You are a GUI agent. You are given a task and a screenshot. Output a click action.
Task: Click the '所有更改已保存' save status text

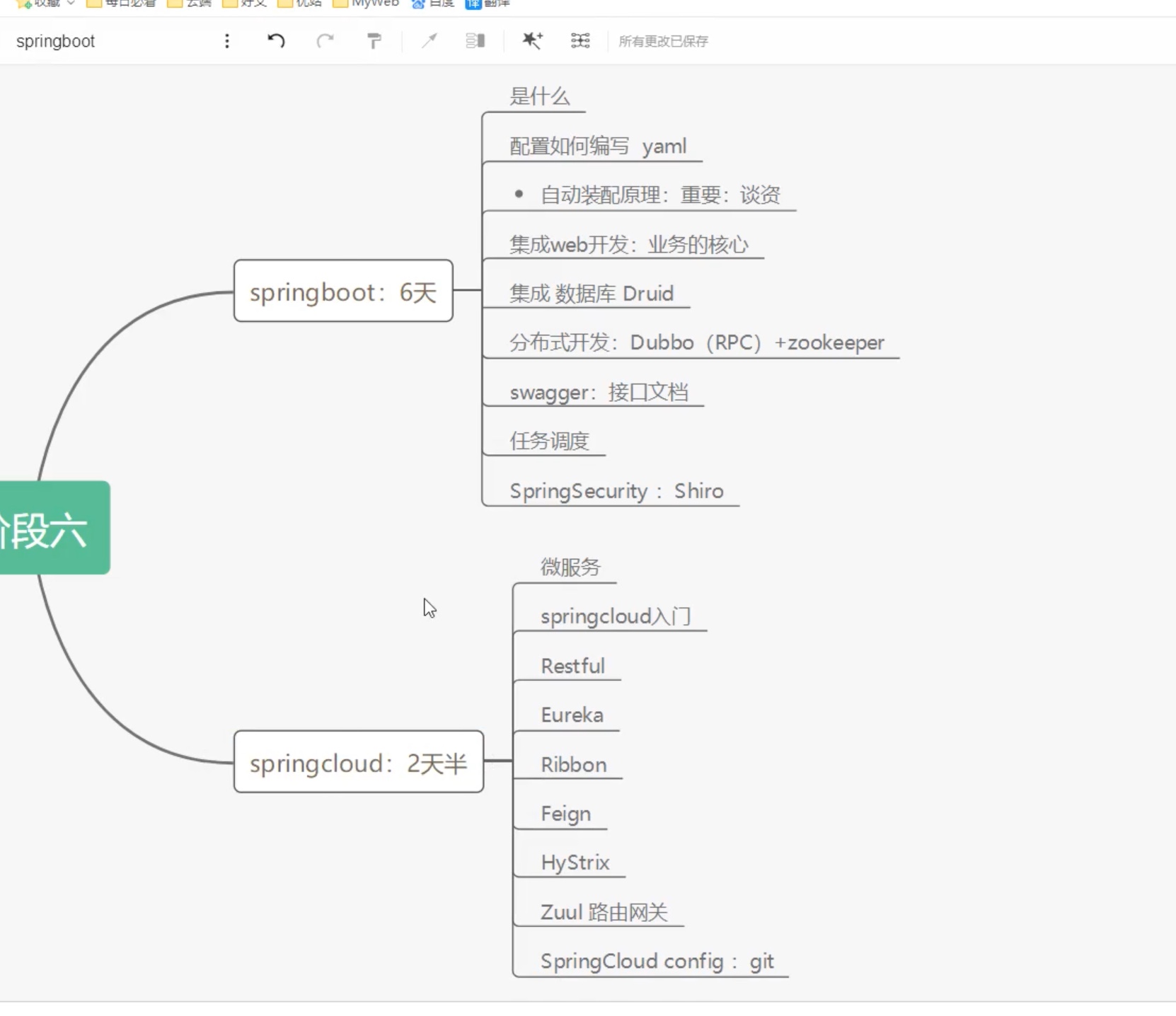(x=663, y=41)
